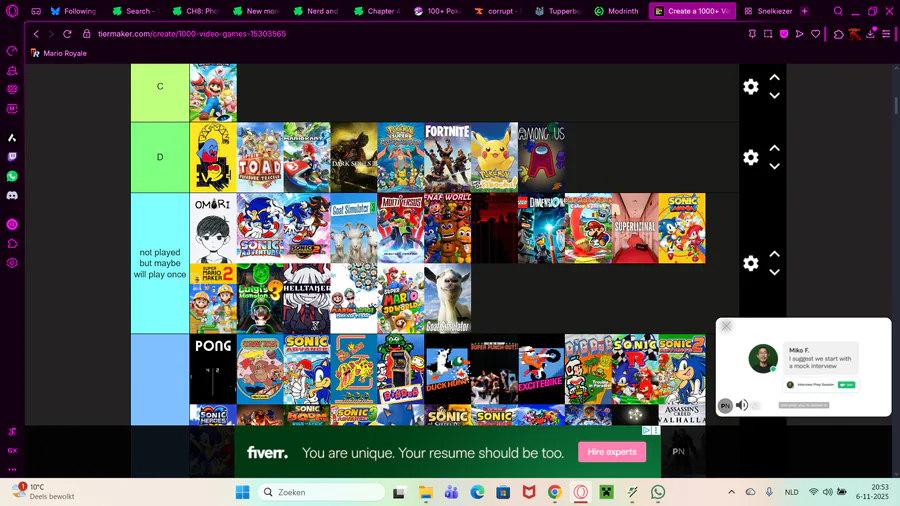Open Mario Royale bookmark
Image resolution: width=900 pixels, height=506 pixels.
pos(59,53)
